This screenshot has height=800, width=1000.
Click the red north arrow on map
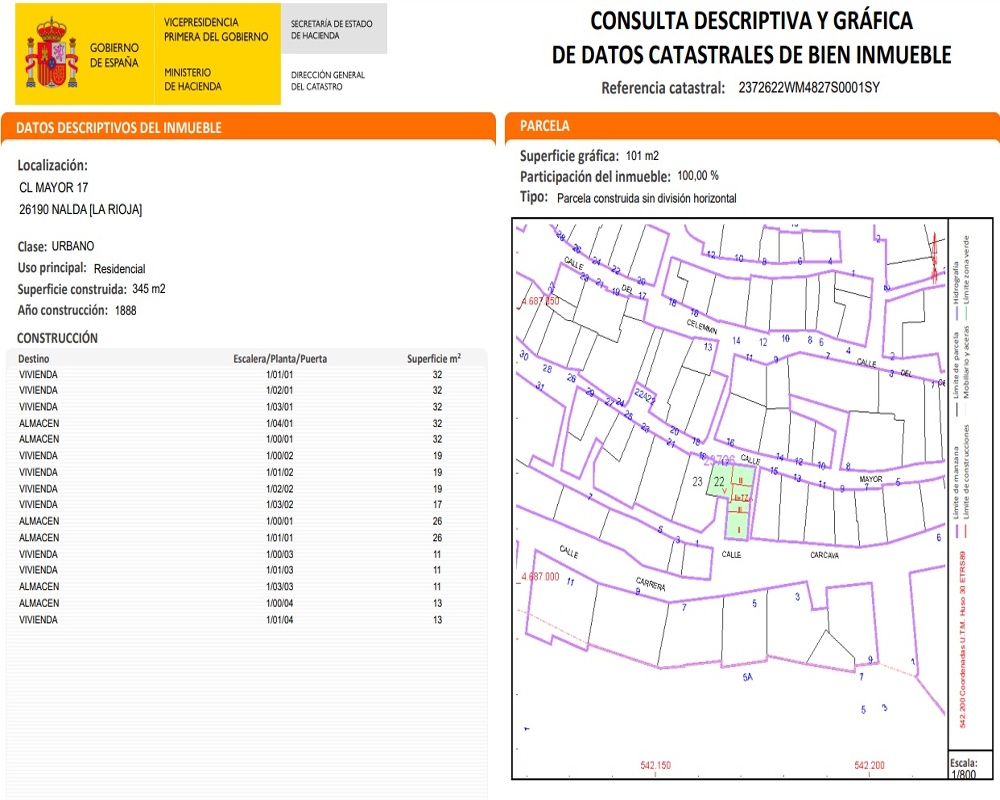pyautogui.click(x=934, y=256)
